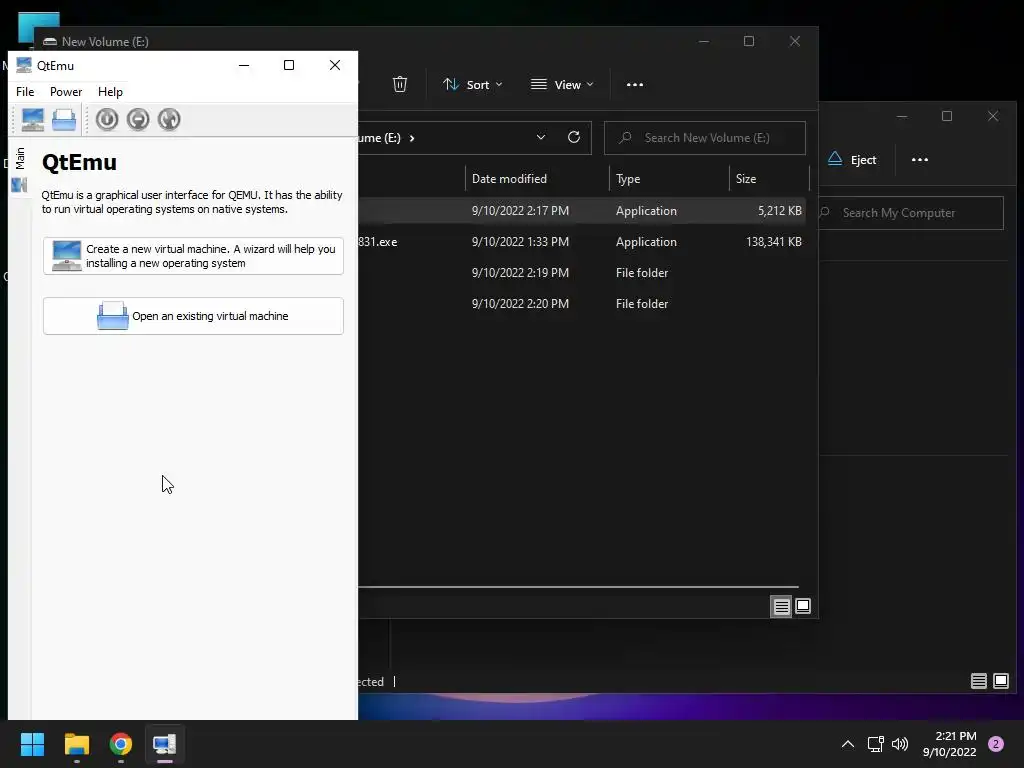The height and width of the screenshot is (768, 1024).
Task: Switch to large icons view in My Computer window
Action: pos(1000,682)
